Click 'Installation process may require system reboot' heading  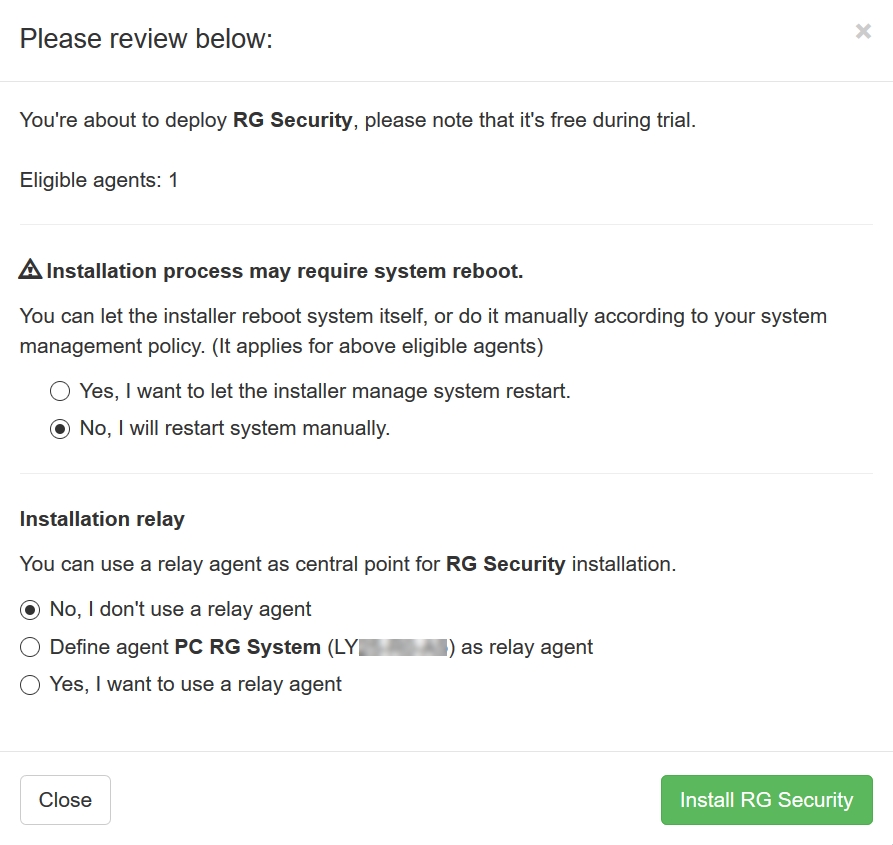285,271
